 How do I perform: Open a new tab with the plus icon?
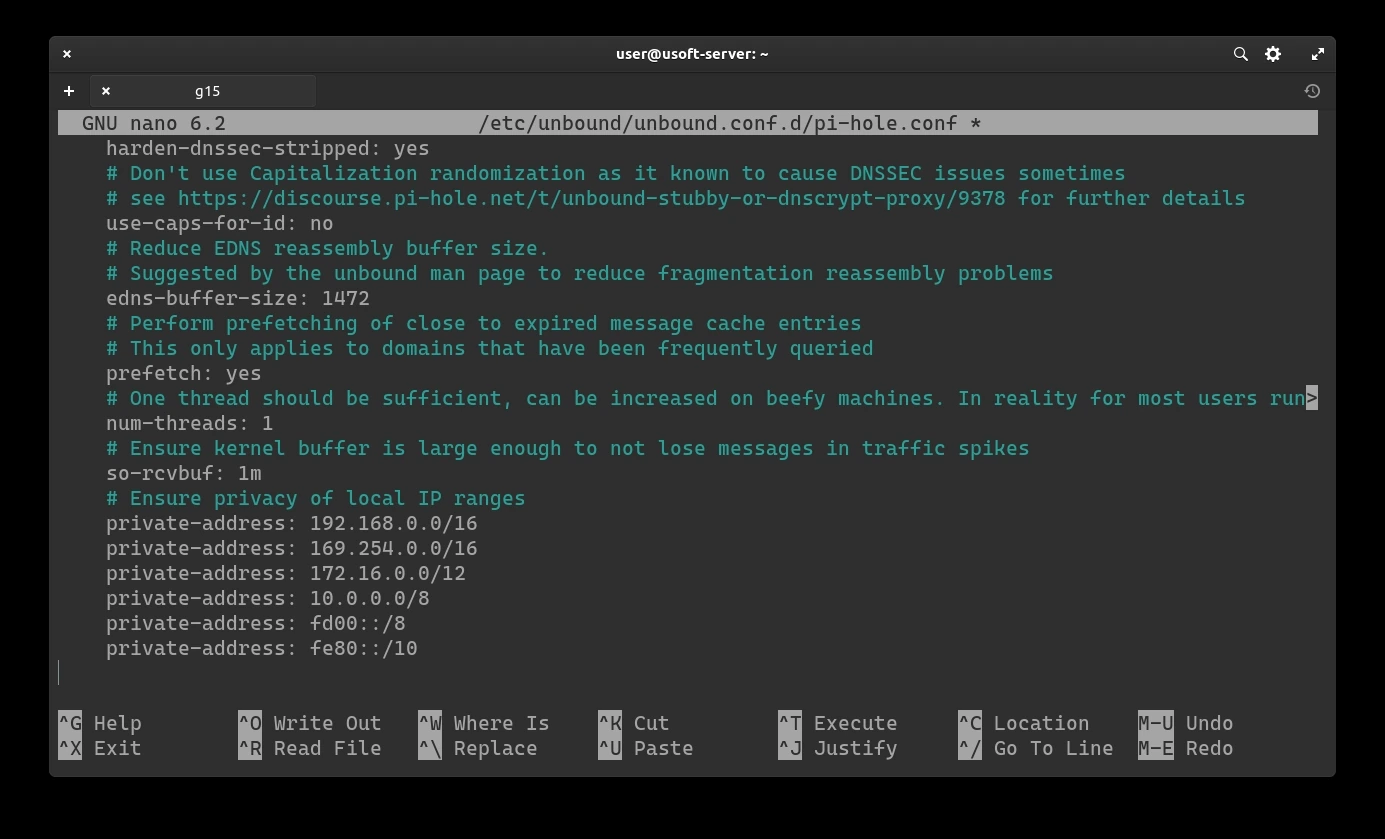[69, 91]
